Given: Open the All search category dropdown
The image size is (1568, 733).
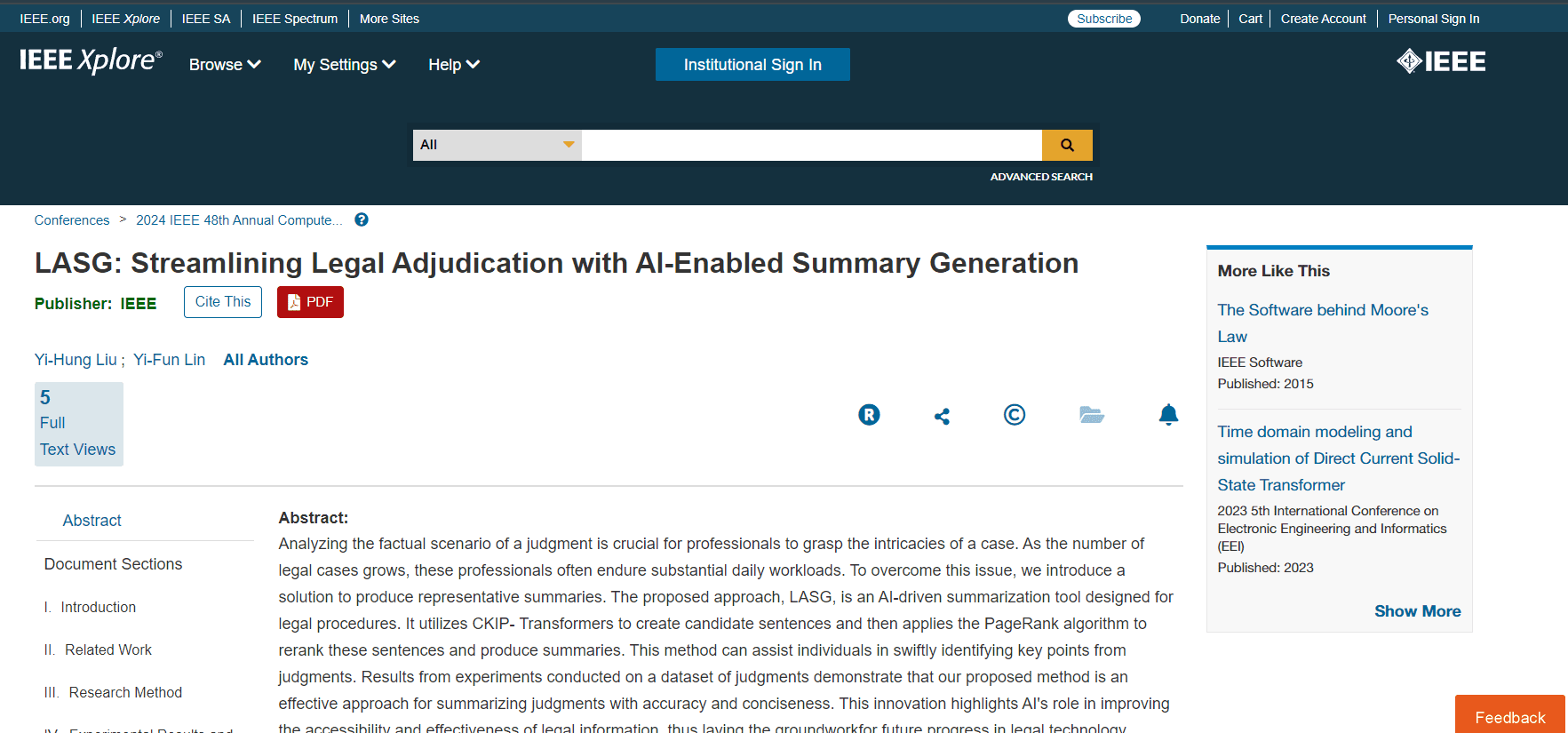Looking at the screenshot, I should (x=497, y=145).
